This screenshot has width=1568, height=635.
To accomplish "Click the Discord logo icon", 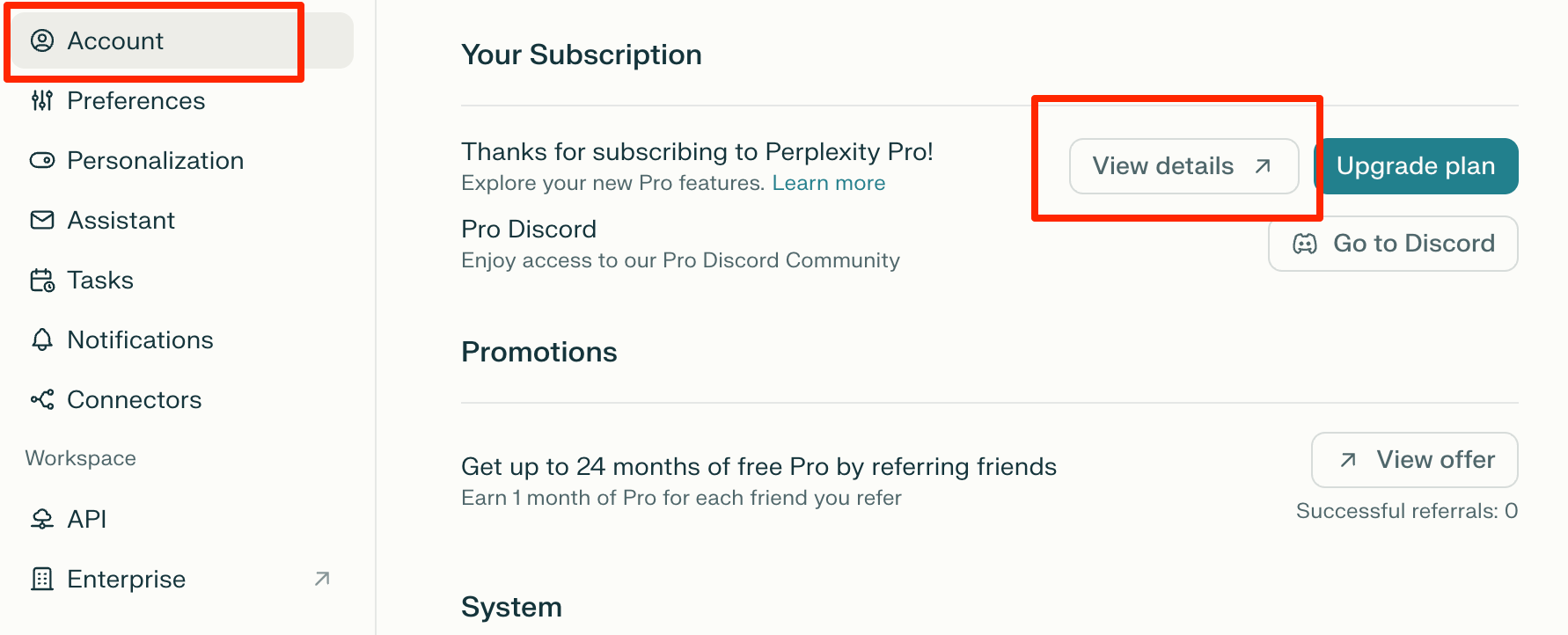I will click(x=1305, y=244).
